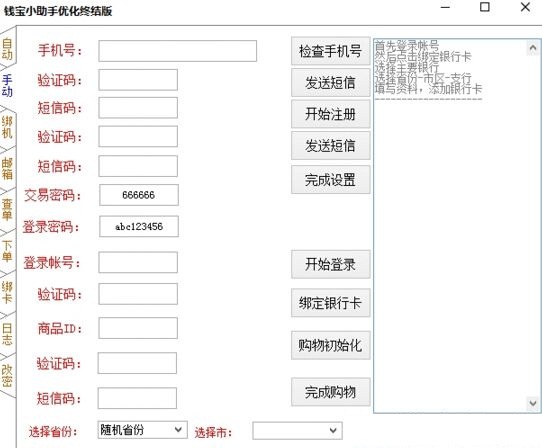
Task: Select the 邮箱 side tab
Action: (x=7, y=168)
